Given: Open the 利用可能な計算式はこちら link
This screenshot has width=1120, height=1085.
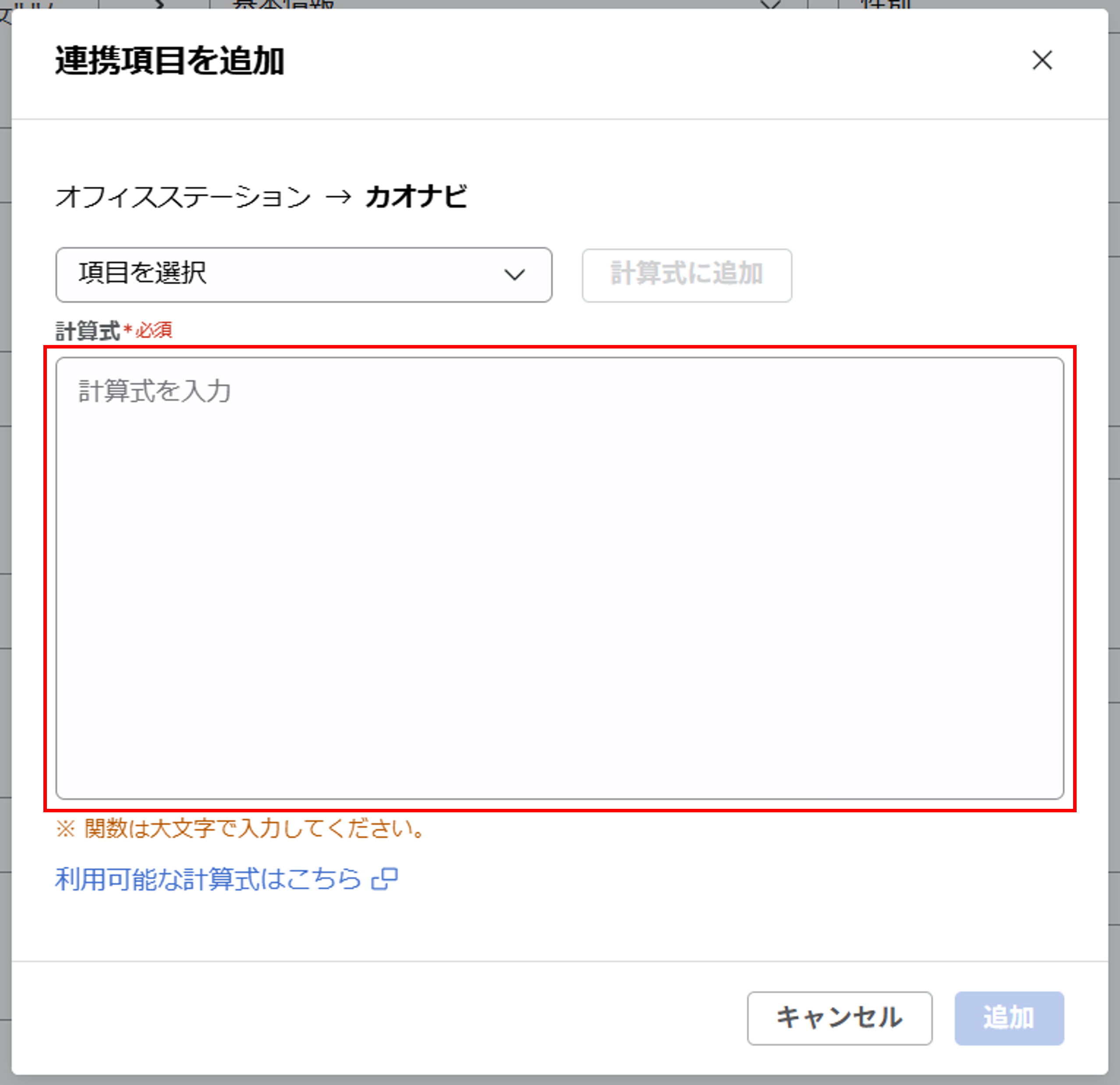Looking at the screenshot, I should pos(226,879).
